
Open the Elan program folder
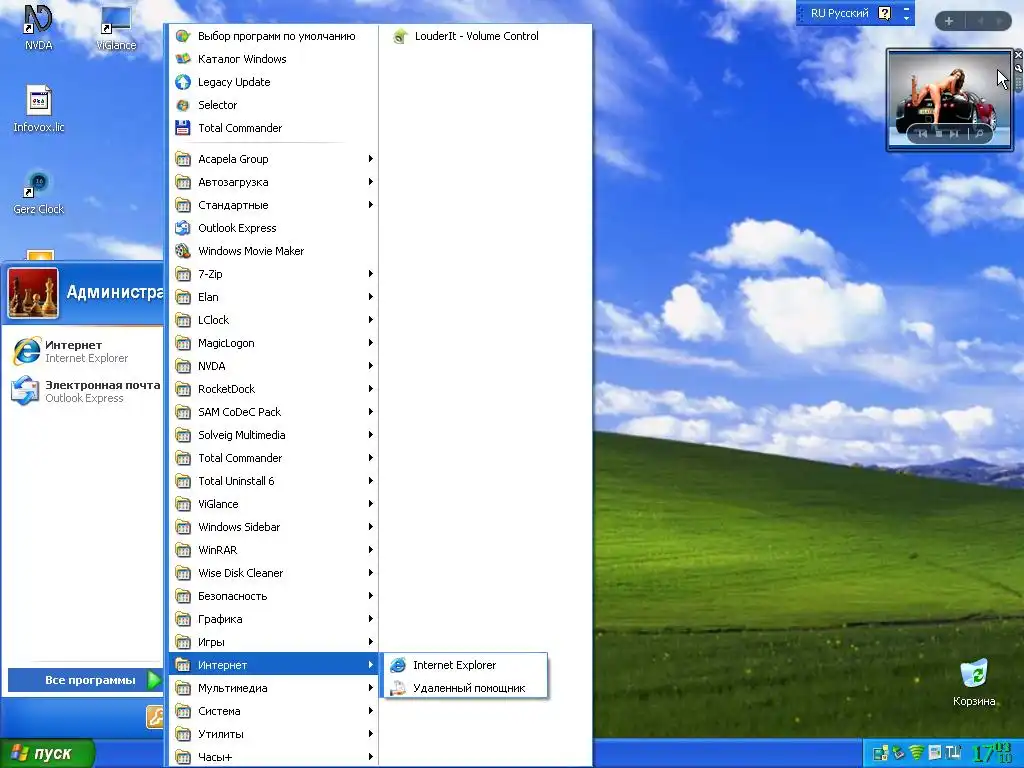click(x=273, y=296)
